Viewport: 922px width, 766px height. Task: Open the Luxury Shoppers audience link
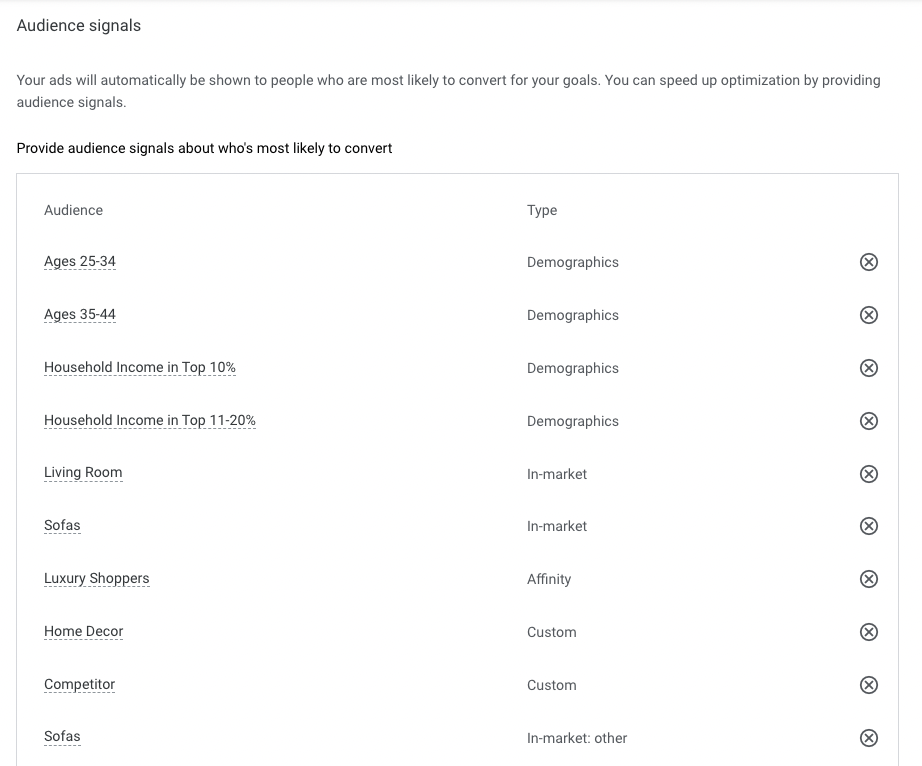coord(96,578)
